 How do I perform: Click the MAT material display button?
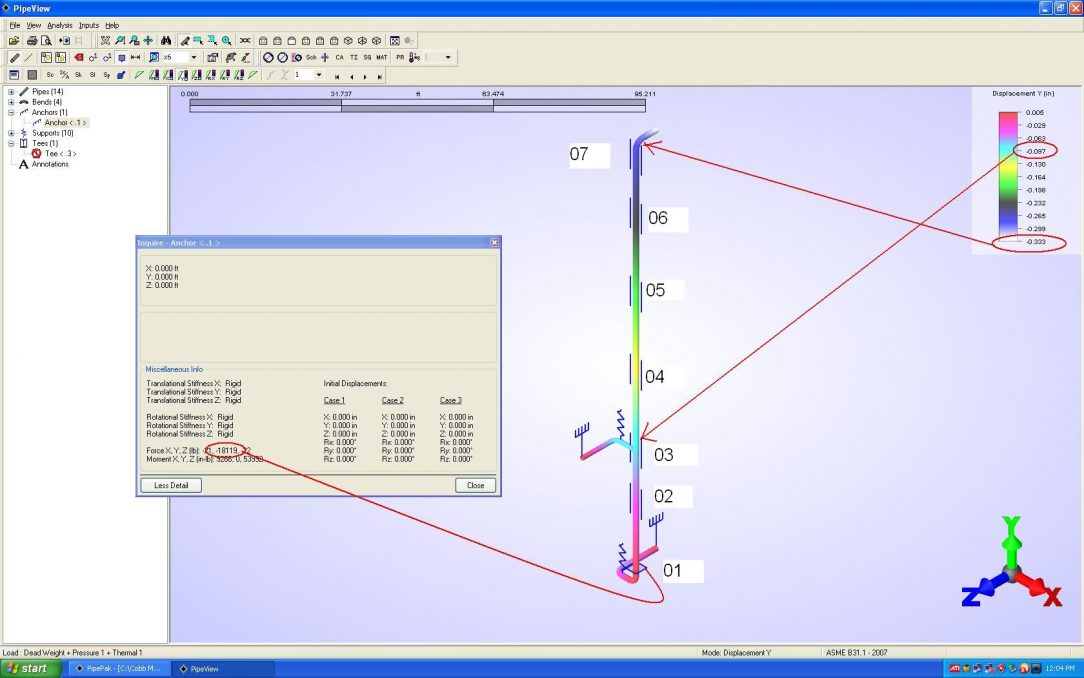pos(382,57)
